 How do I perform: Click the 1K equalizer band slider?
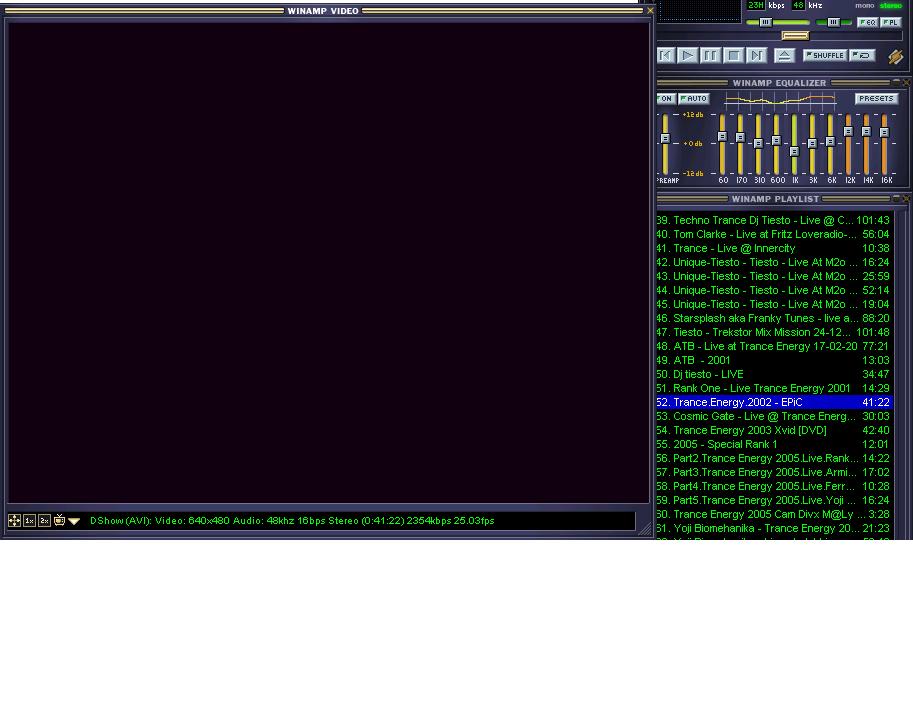tap(795, 151)
